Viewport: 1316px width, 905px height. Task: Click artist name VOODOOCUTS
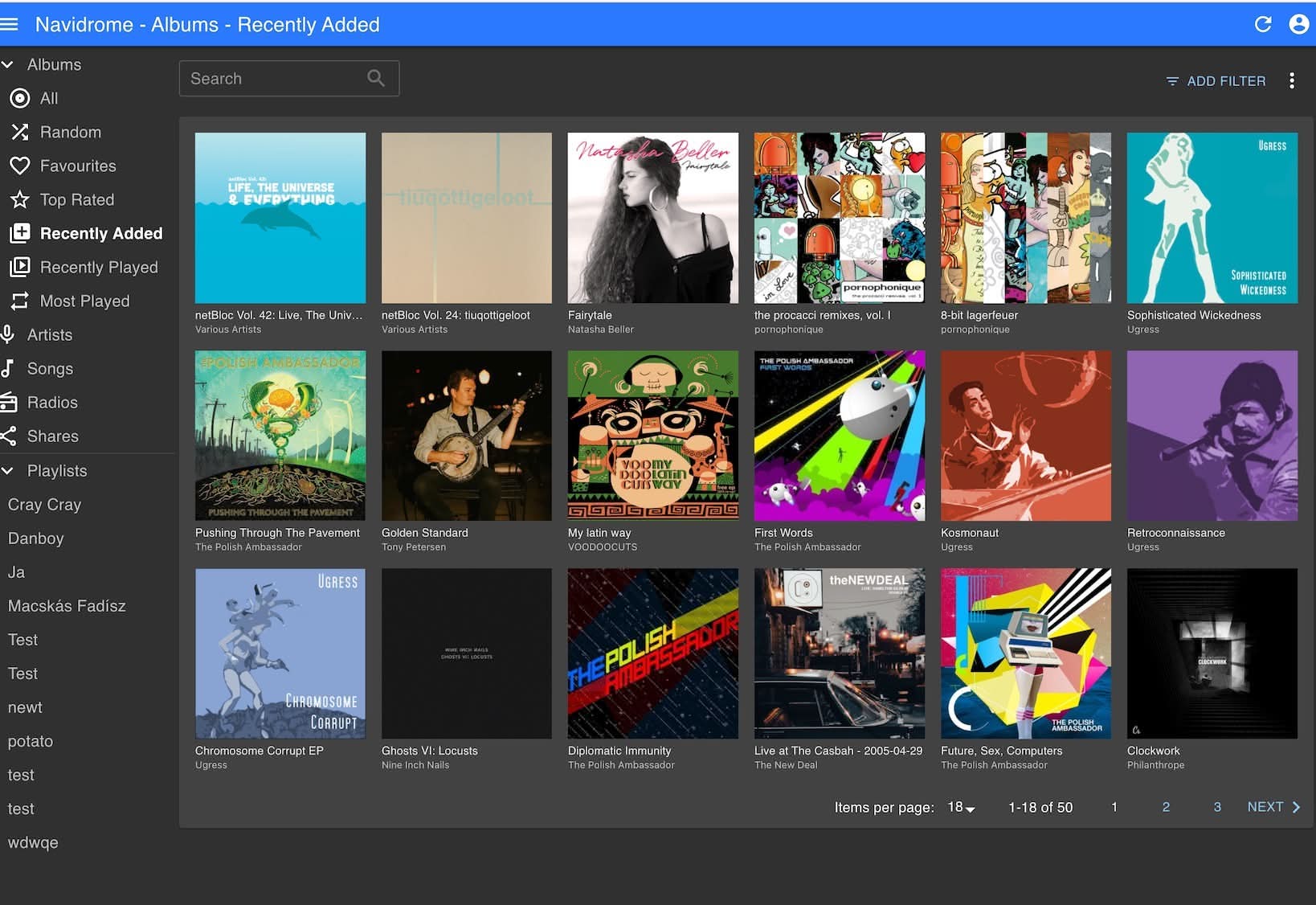point(603,547)
